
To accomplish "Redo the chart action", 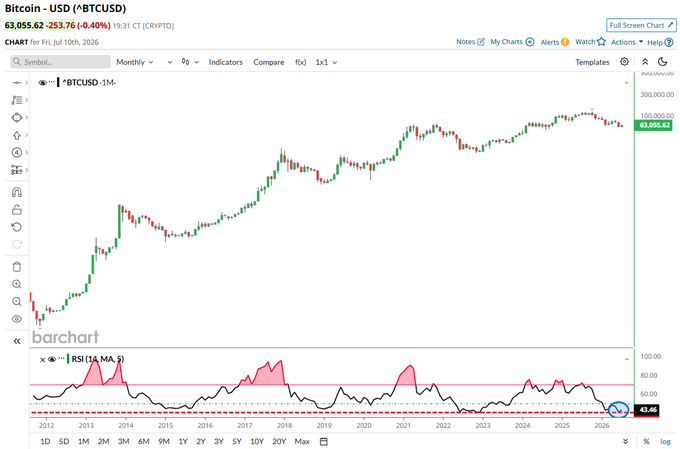I will click(x=16, y=244).
